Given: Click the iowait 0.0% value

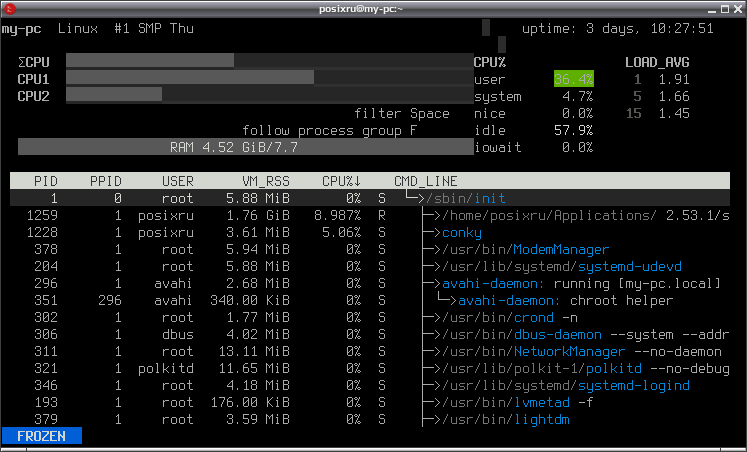Looking at the screenshot, I should [577, 148].
